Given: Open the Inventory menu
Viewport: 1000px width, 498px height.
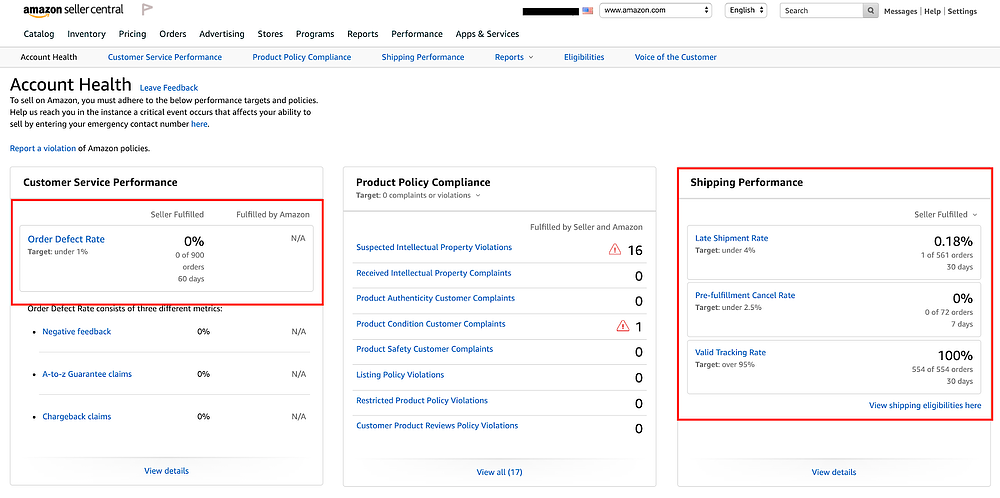Looking at the screenshot, I should (x=86, y=34).
